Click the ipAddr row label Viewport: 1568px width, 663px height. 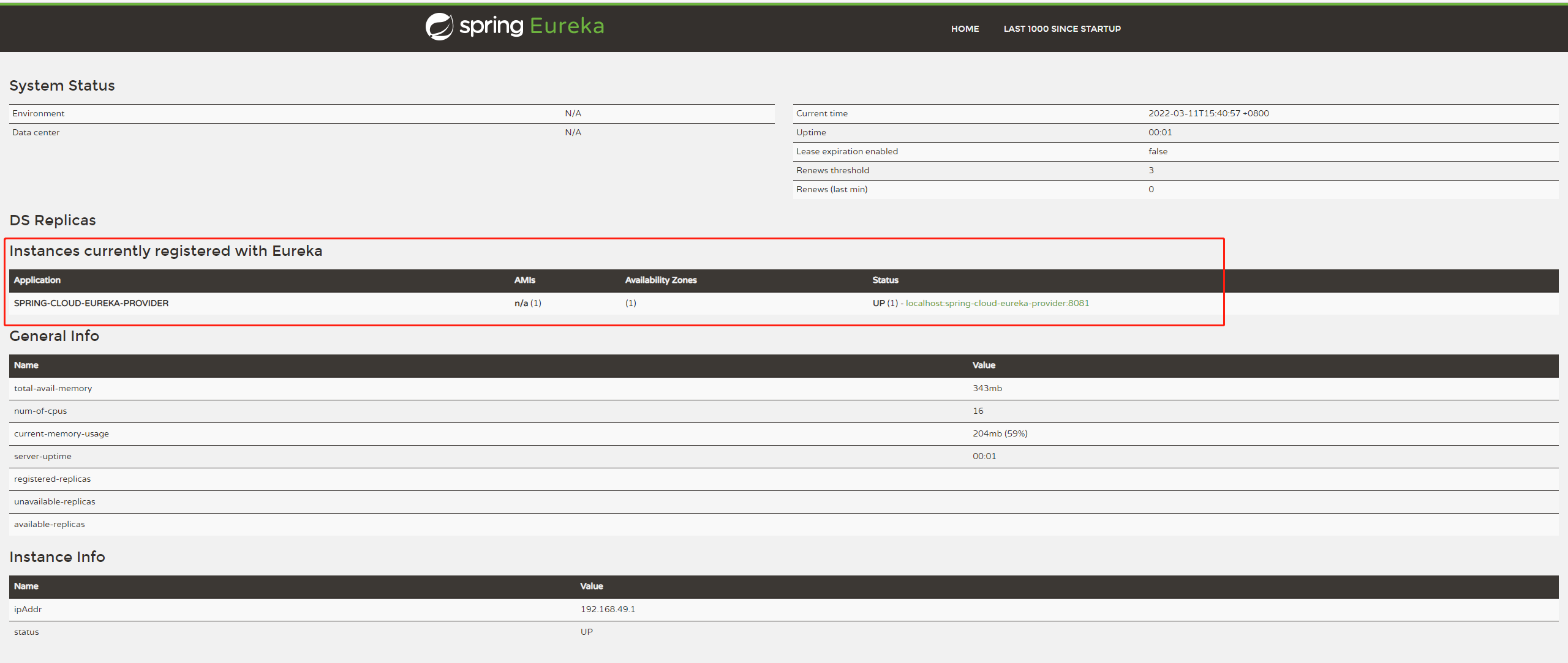(x=28, y=609)
